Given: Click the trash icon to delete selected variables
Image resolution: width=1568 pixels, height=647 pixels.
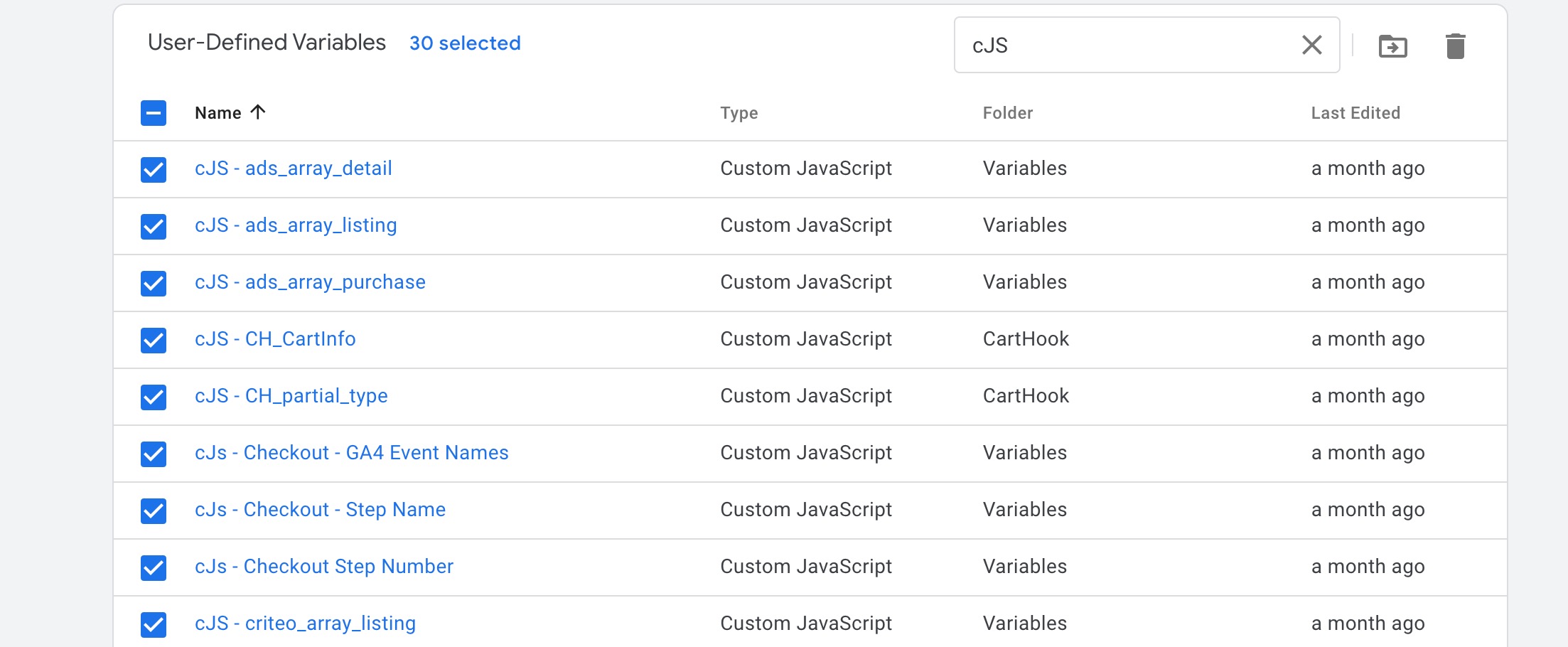Looking at the screenshot, I should tap(1456, 45).
